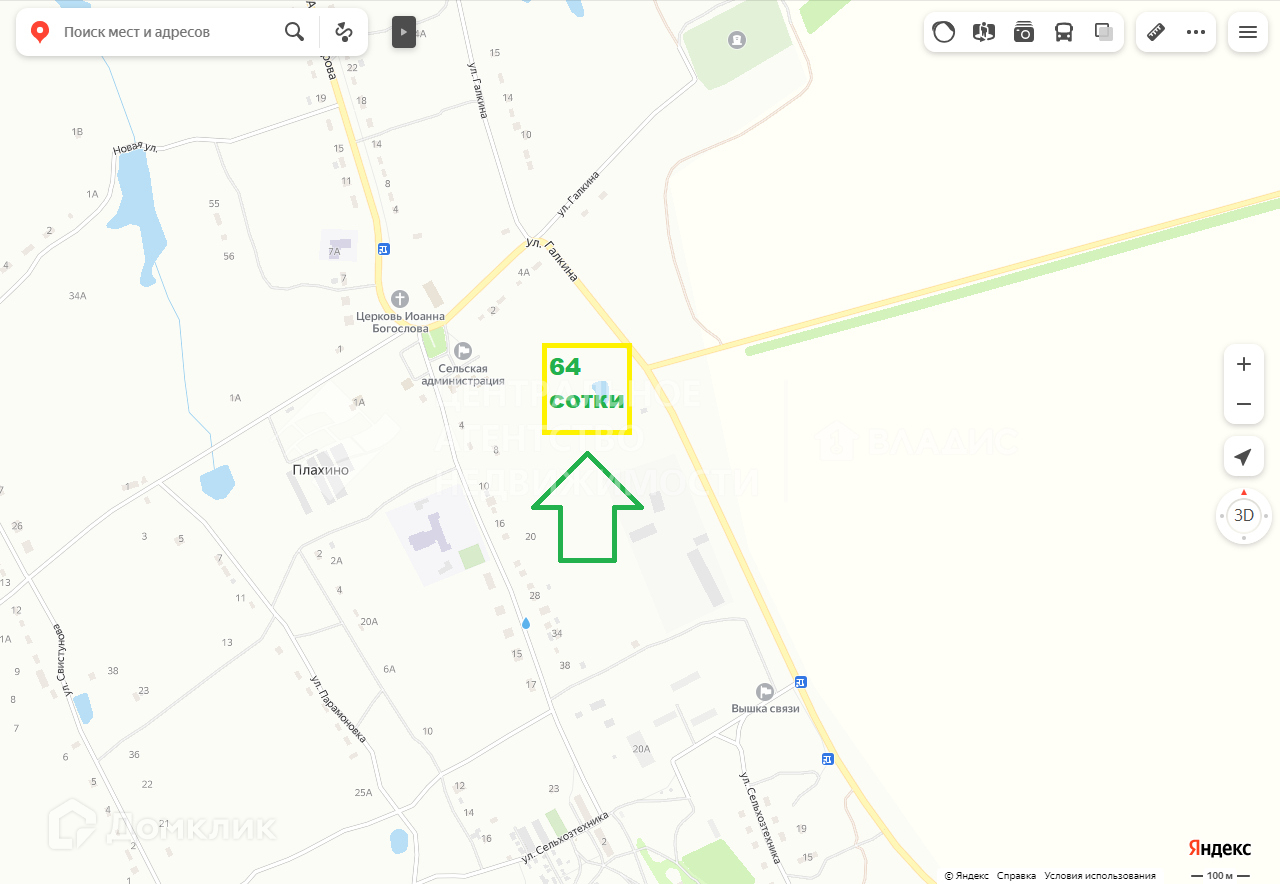The image size is (1280, 884).
Task: Switch to 3D tilt view
Action: (x=1243, y=516)
